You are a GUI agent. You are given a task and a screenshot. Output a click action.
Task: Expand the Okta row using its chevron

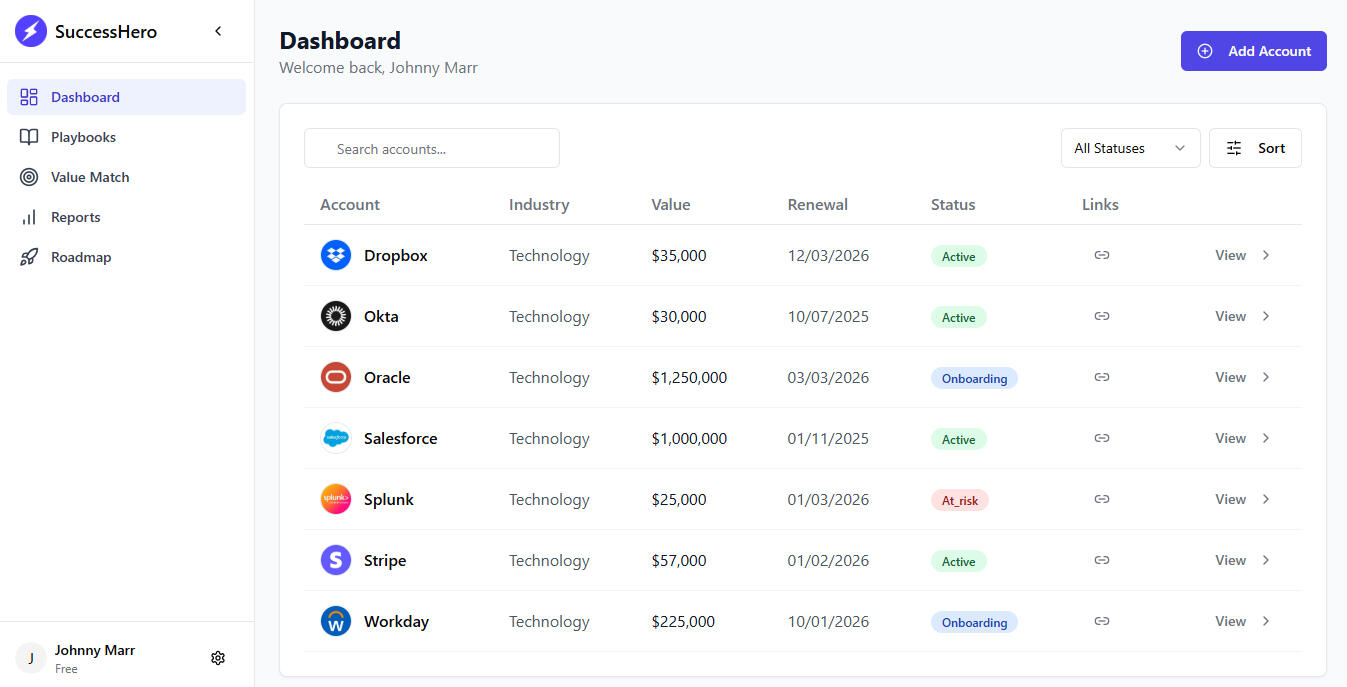[1266, 316]
